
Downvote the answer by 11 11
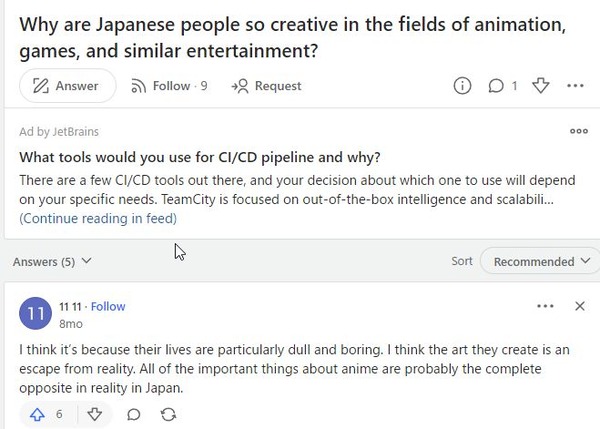(x=96, y=413)
